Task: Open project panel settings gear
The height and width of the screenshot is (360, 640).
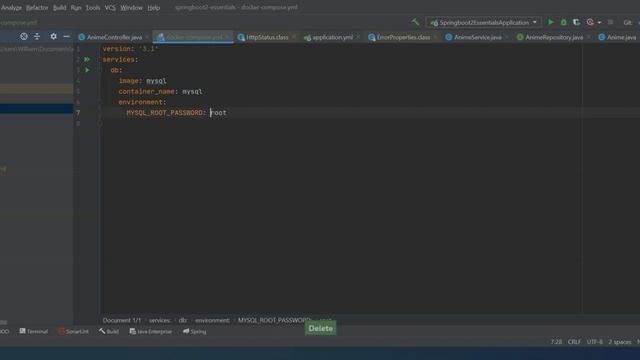Action: [53, 36]
